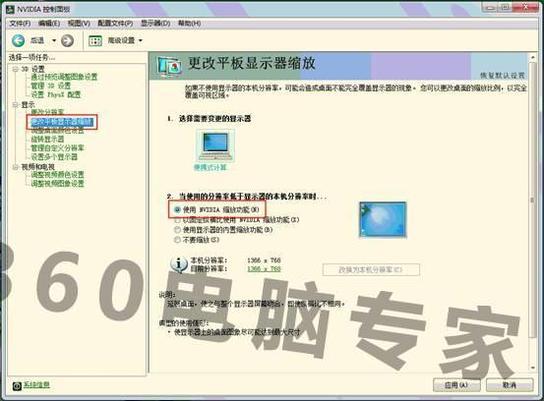Click the flat panel scaling header icon
Viewport: 544px width, 401px height.
(x=169, y=66)
